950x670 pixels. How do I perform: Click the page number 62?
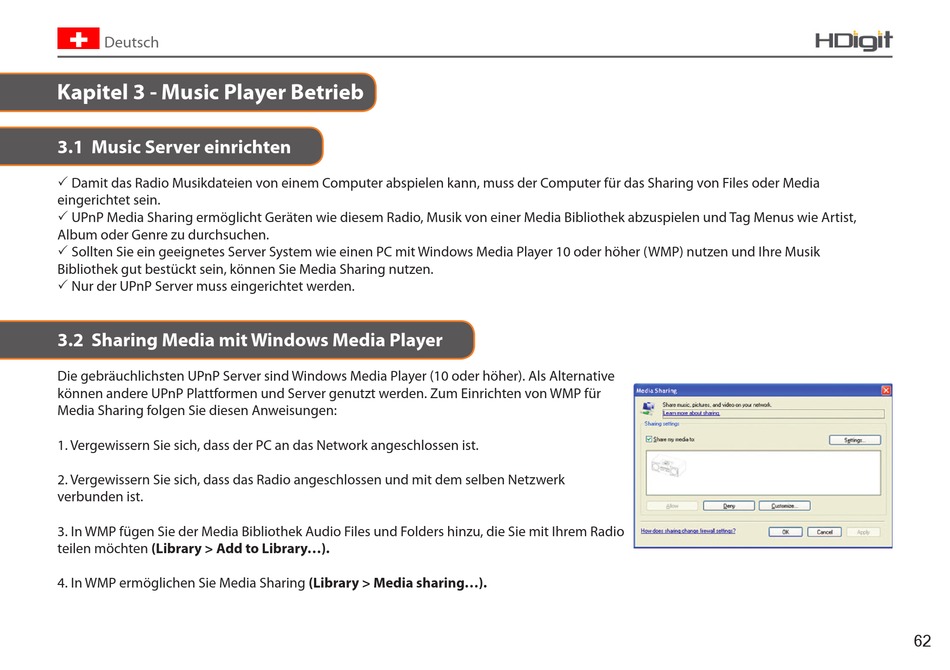click(x=922, y=641)
